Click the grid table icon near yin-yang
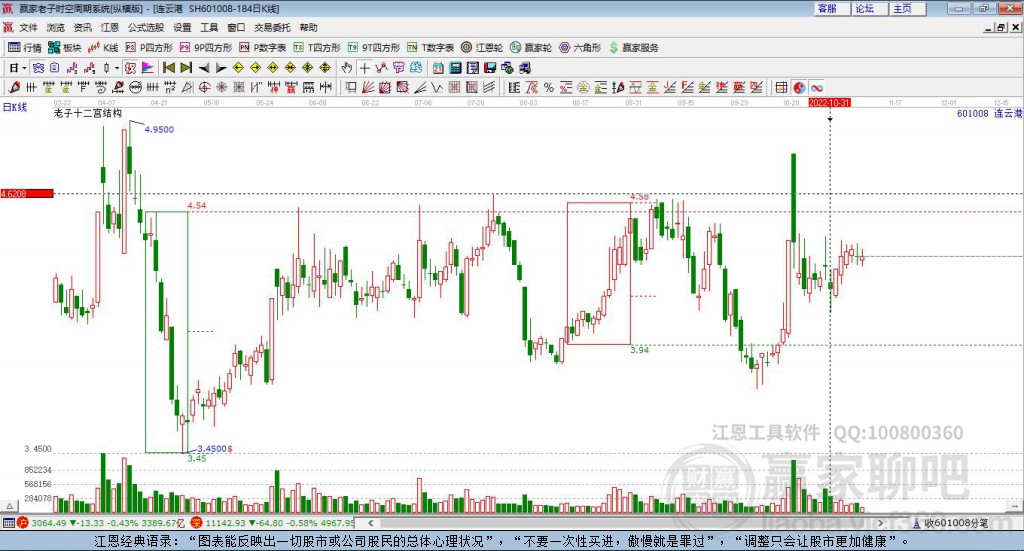The image size is (1024, 551). point(781,87)
